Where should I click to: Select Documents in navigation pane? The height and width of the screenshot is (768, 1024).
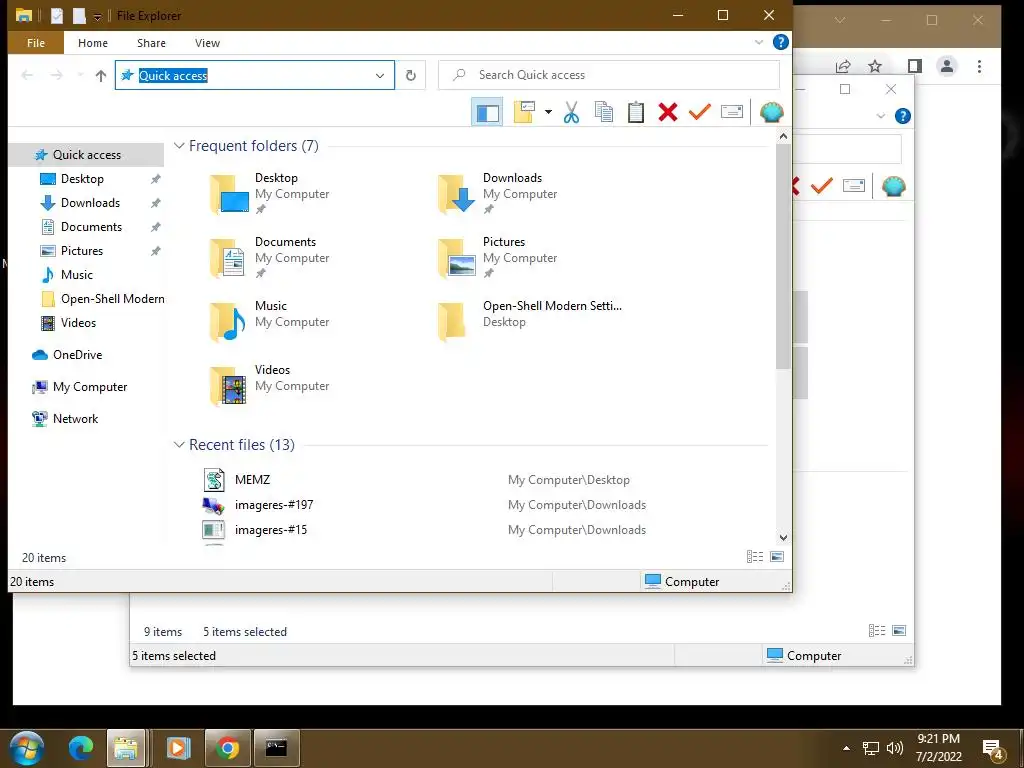pos(91,227)
